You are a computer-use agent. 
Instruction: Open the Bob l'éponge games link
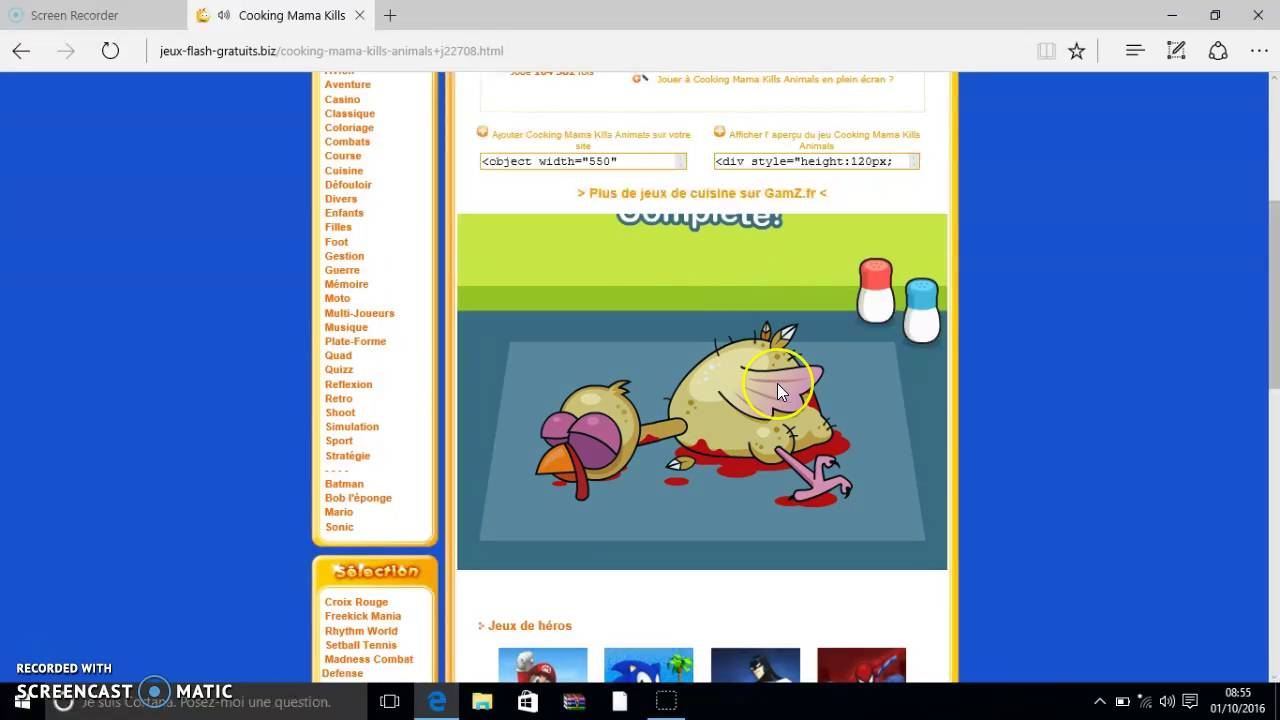pos(358,498)
